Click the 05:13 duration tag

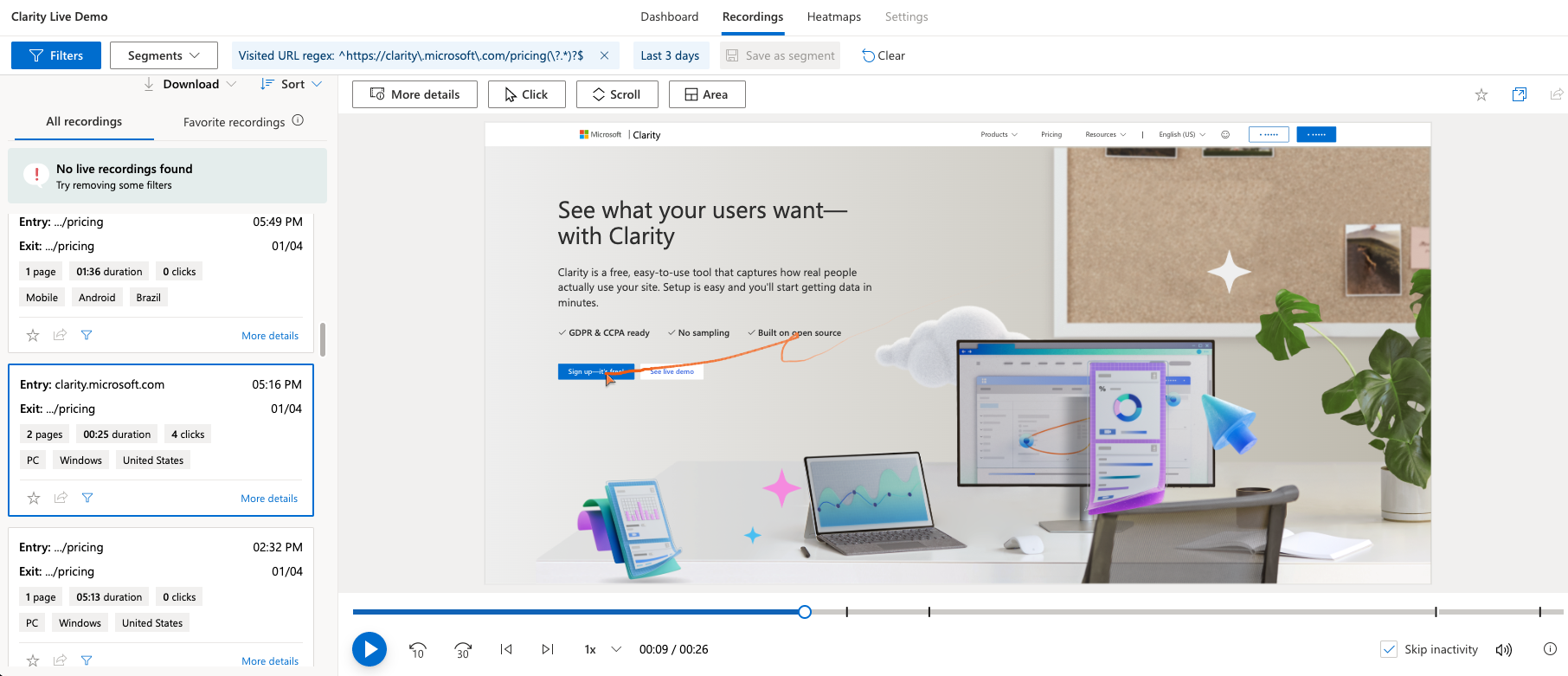click(x=109, y=597)
